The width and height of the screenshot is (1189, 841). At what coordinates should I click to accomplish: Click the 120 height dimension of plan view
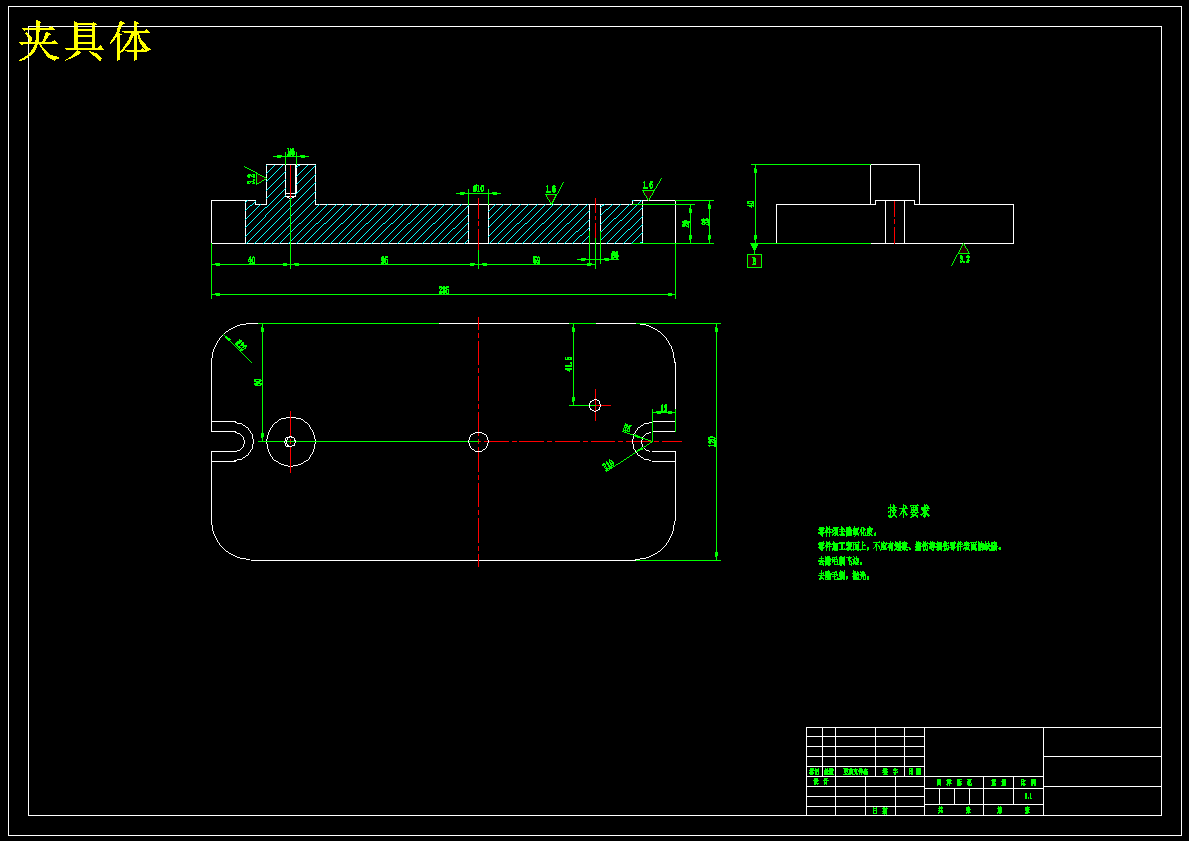(x=712, y=441)
